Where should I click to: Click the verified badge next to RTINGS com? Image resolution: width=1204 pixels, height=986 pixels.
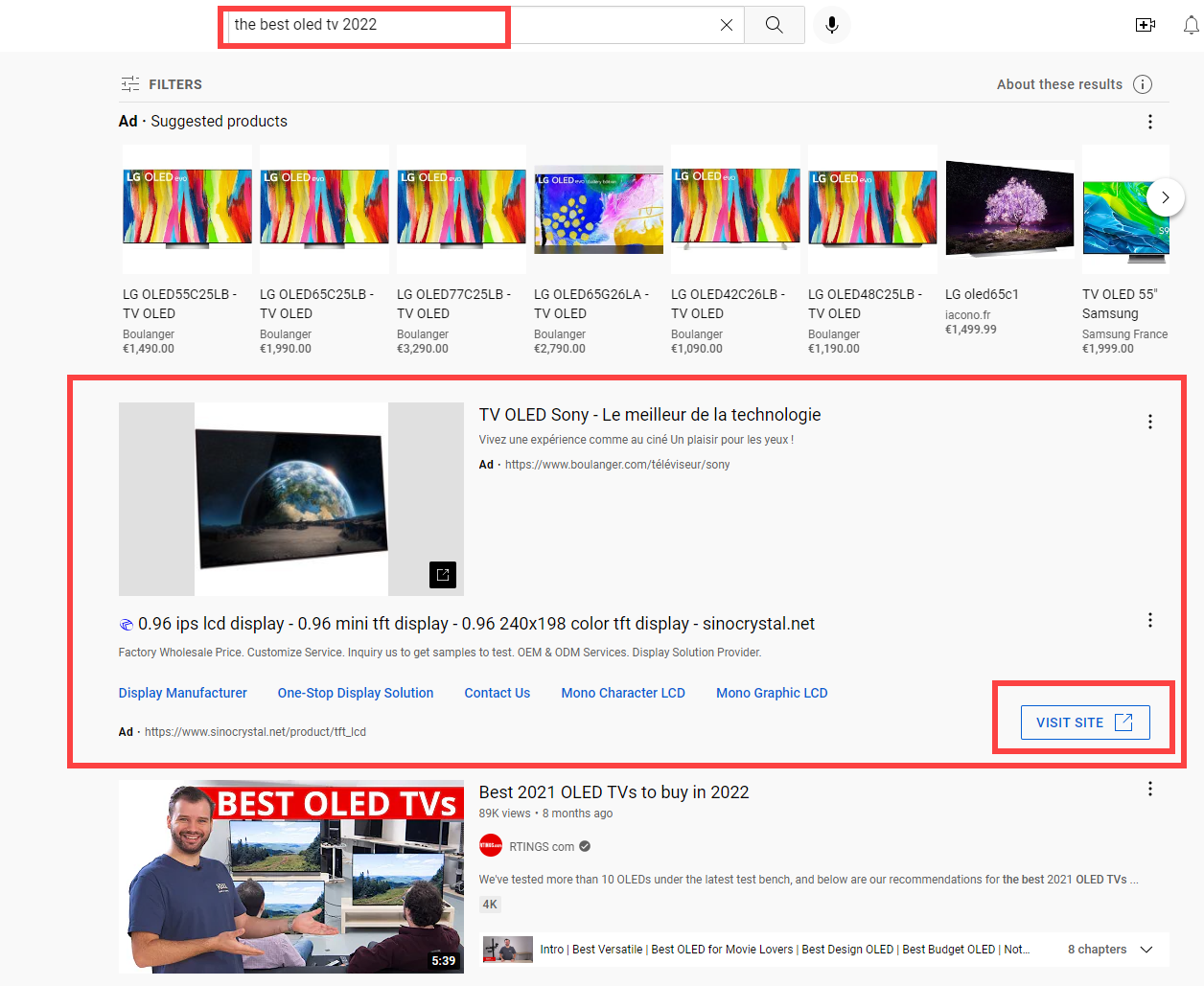click(585, 846)
